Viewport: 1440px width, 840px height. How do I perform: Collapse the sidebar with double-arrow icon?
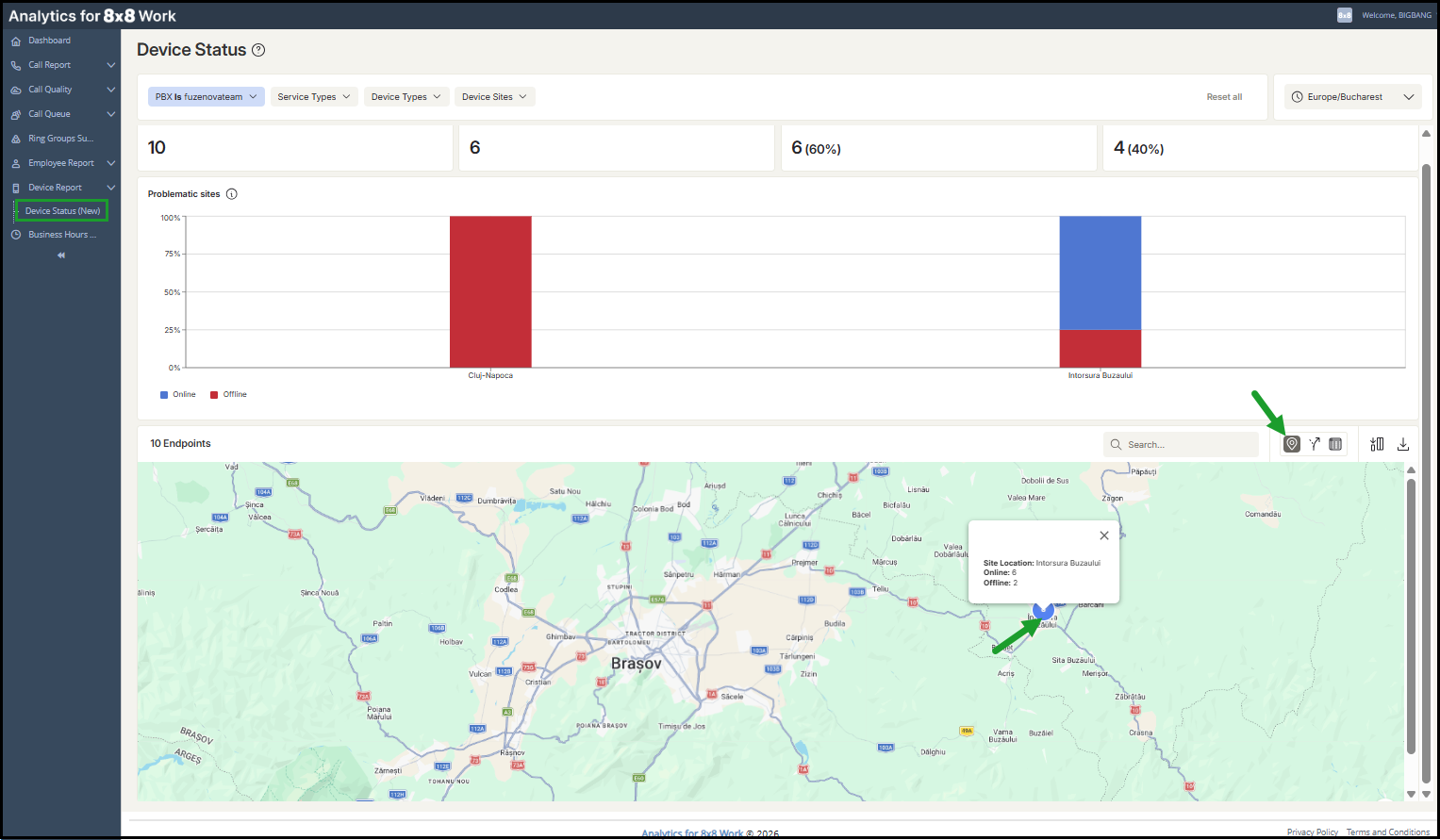pos(61,255)
